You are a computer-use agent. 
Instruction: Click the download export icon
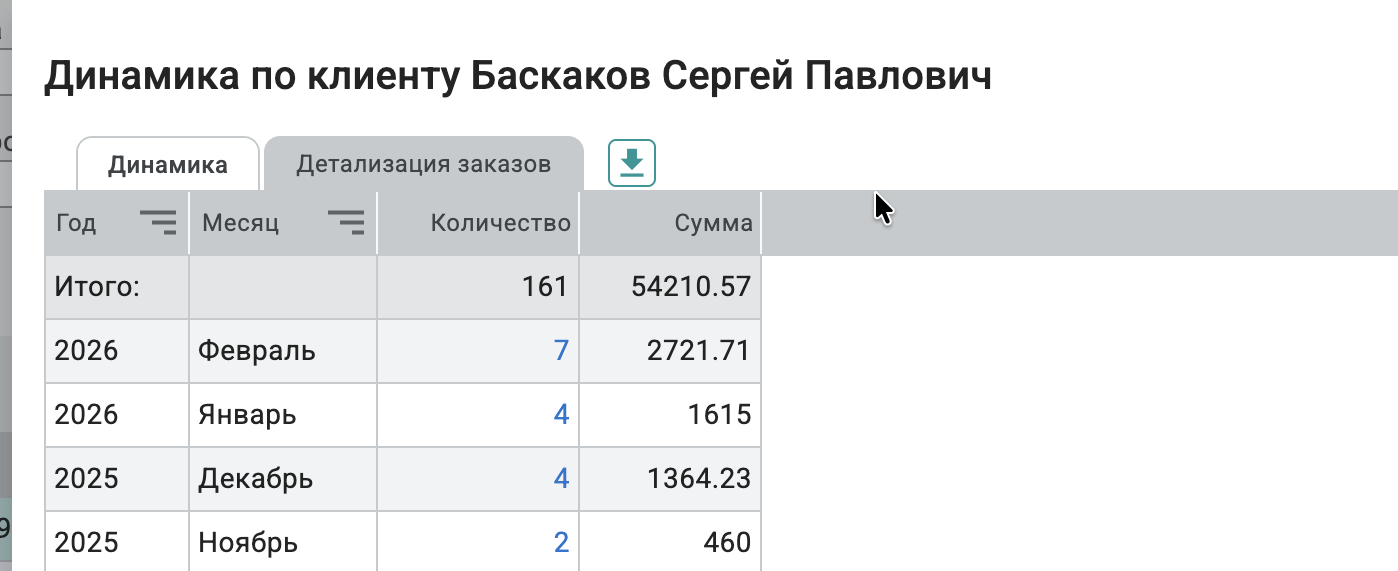point(631,162)
